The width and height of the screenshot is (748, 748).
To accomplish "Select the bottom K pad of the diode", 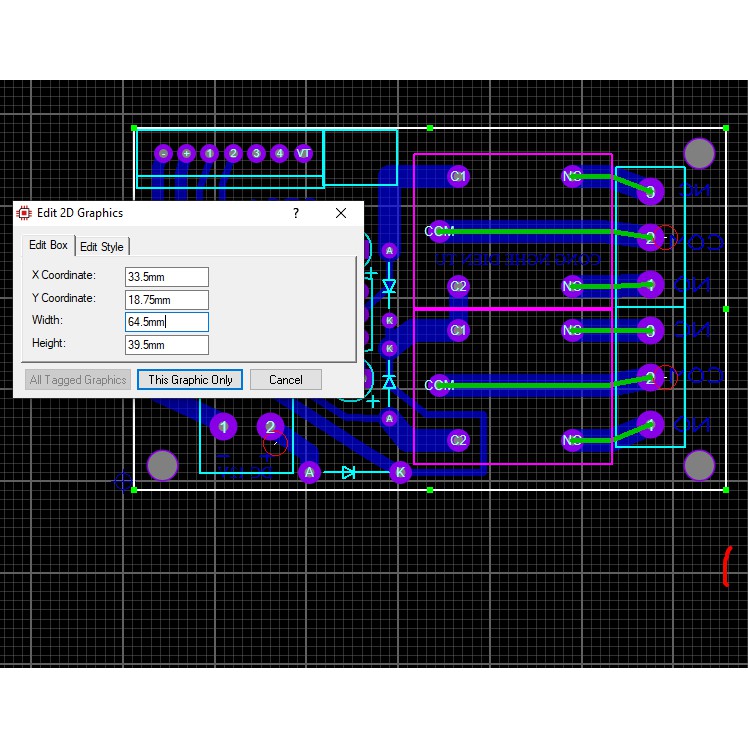I will click(400, 471).
